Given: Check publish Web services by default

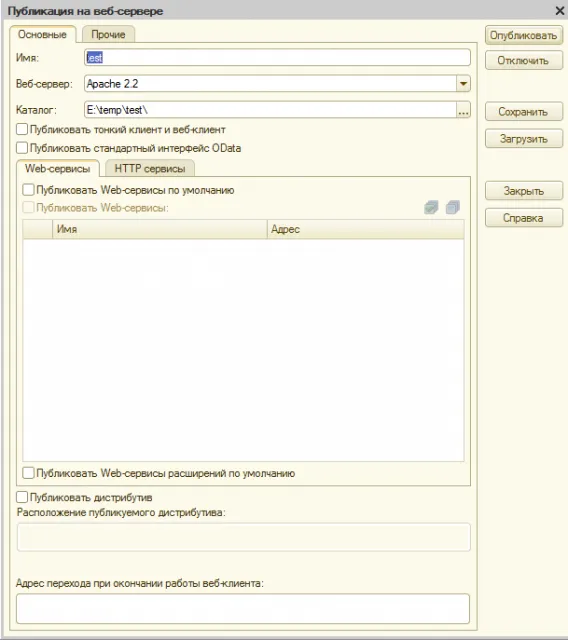Looking at the screenshot, I should [x=29, y=190].
